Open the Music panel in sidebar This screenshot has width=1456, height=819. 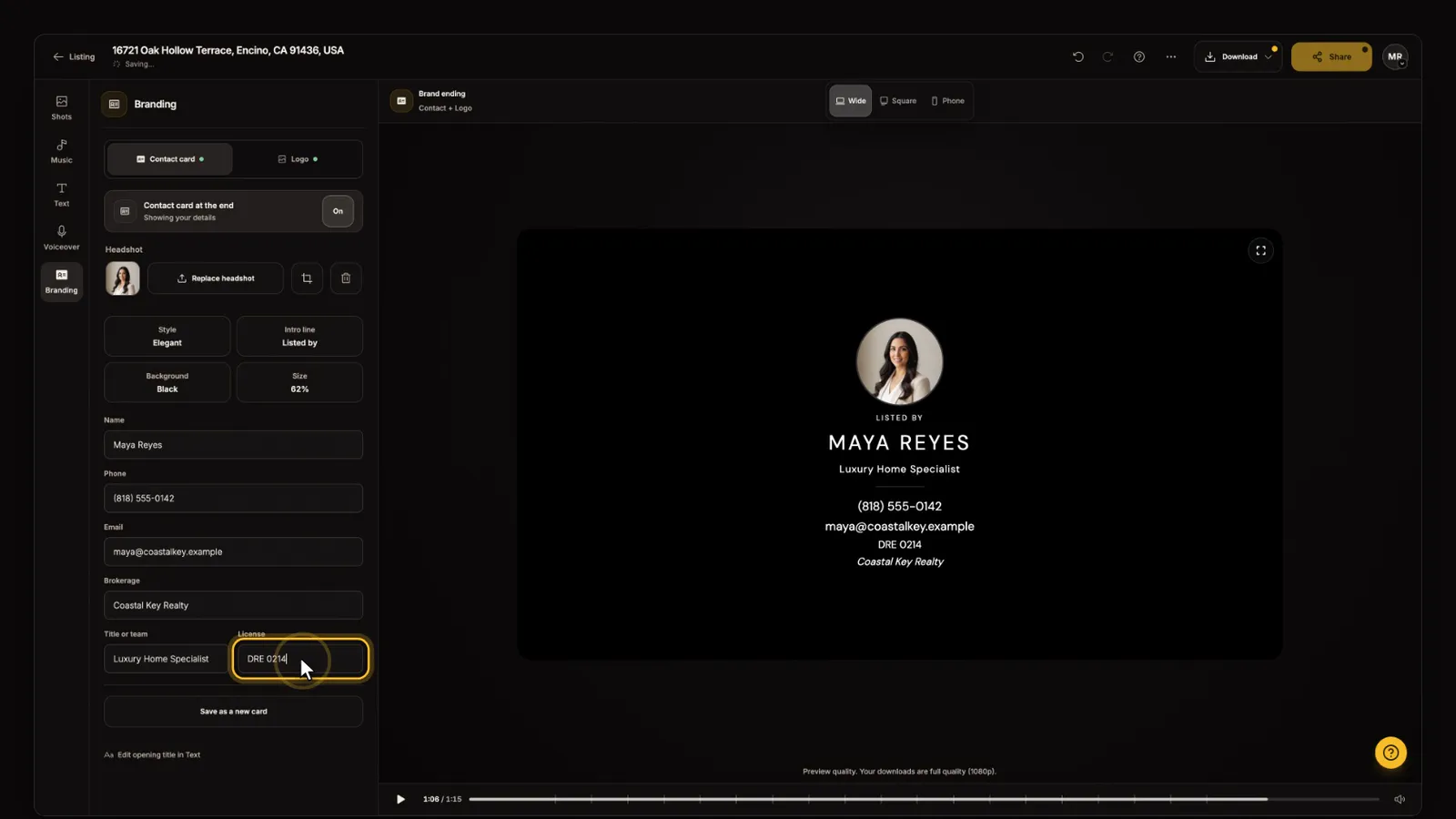tap(61, 151)
